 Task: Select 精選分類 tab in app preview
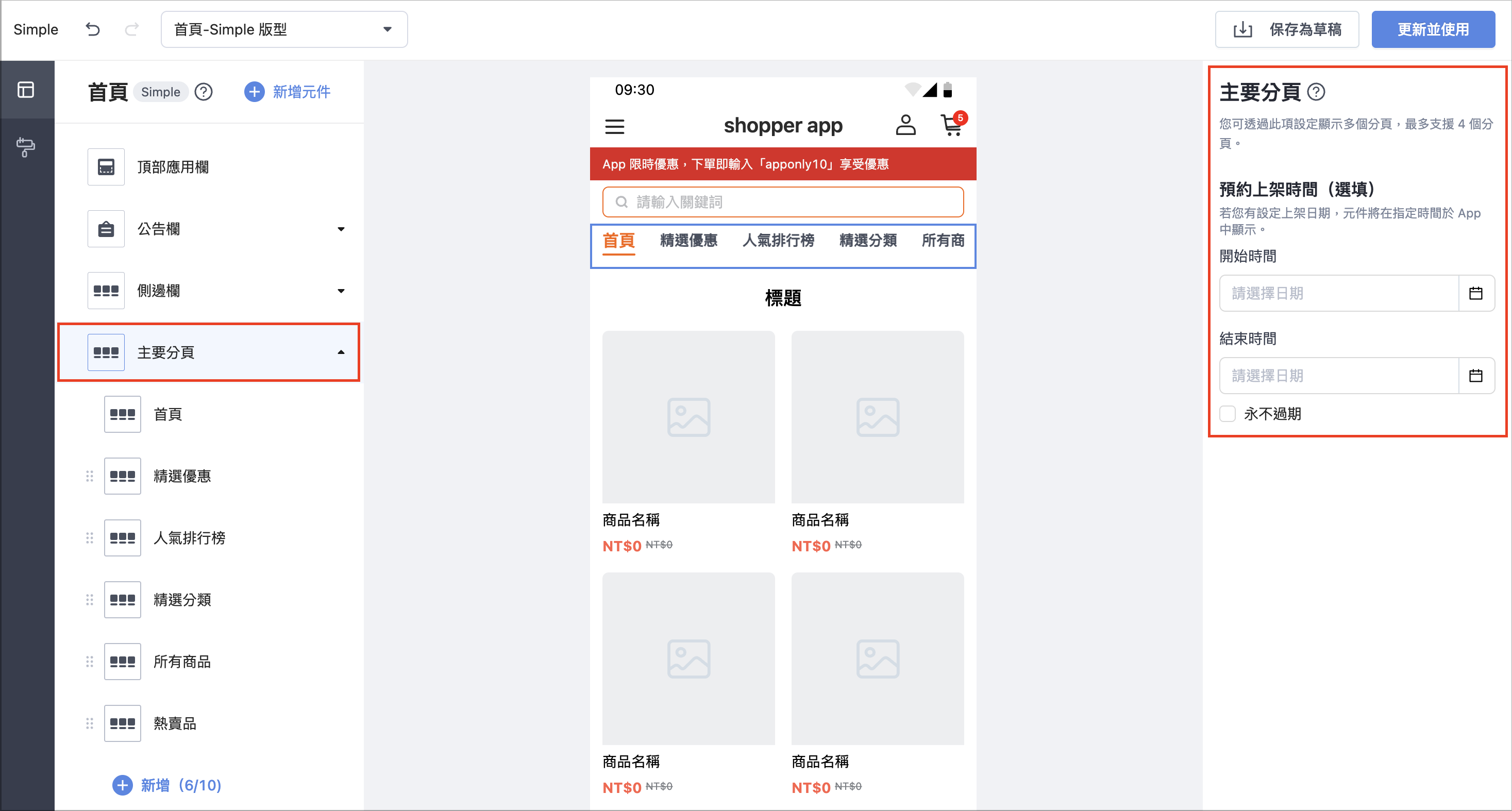coord(868,241)
